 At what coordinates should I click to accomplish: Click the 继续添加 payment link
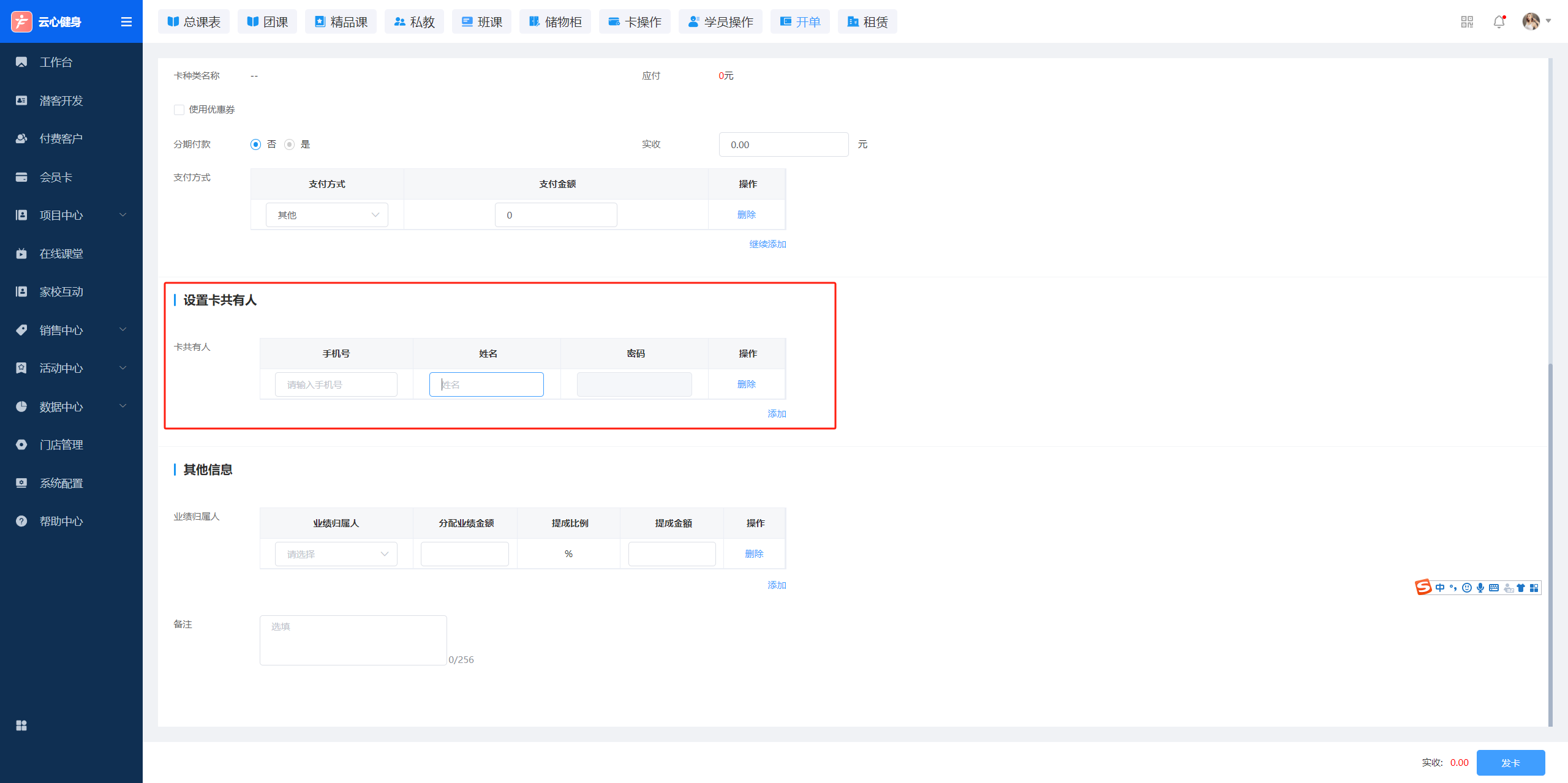click(x=767, y=244)
